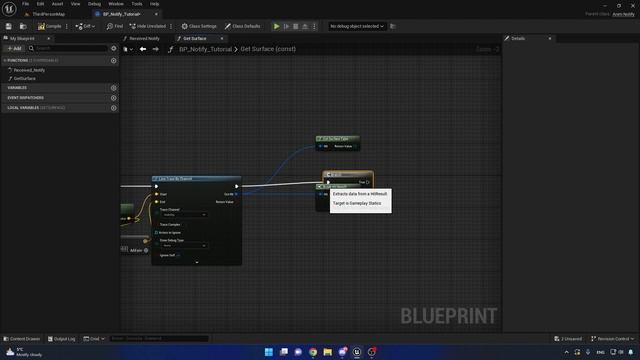Screen dimensions: 640x360
Task: Navigate back in graph history
Action: point(142,49)
